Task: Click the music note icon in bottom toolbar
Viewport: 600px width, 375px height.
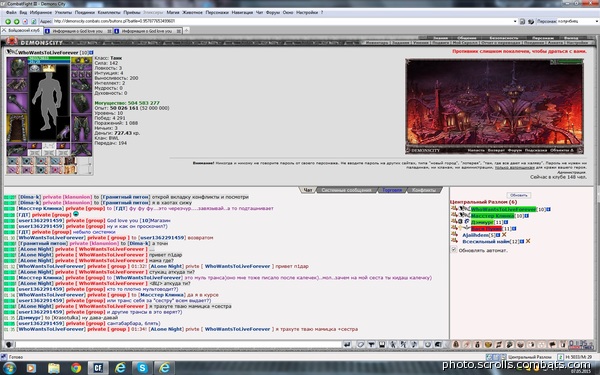Action: pos(499,344)
